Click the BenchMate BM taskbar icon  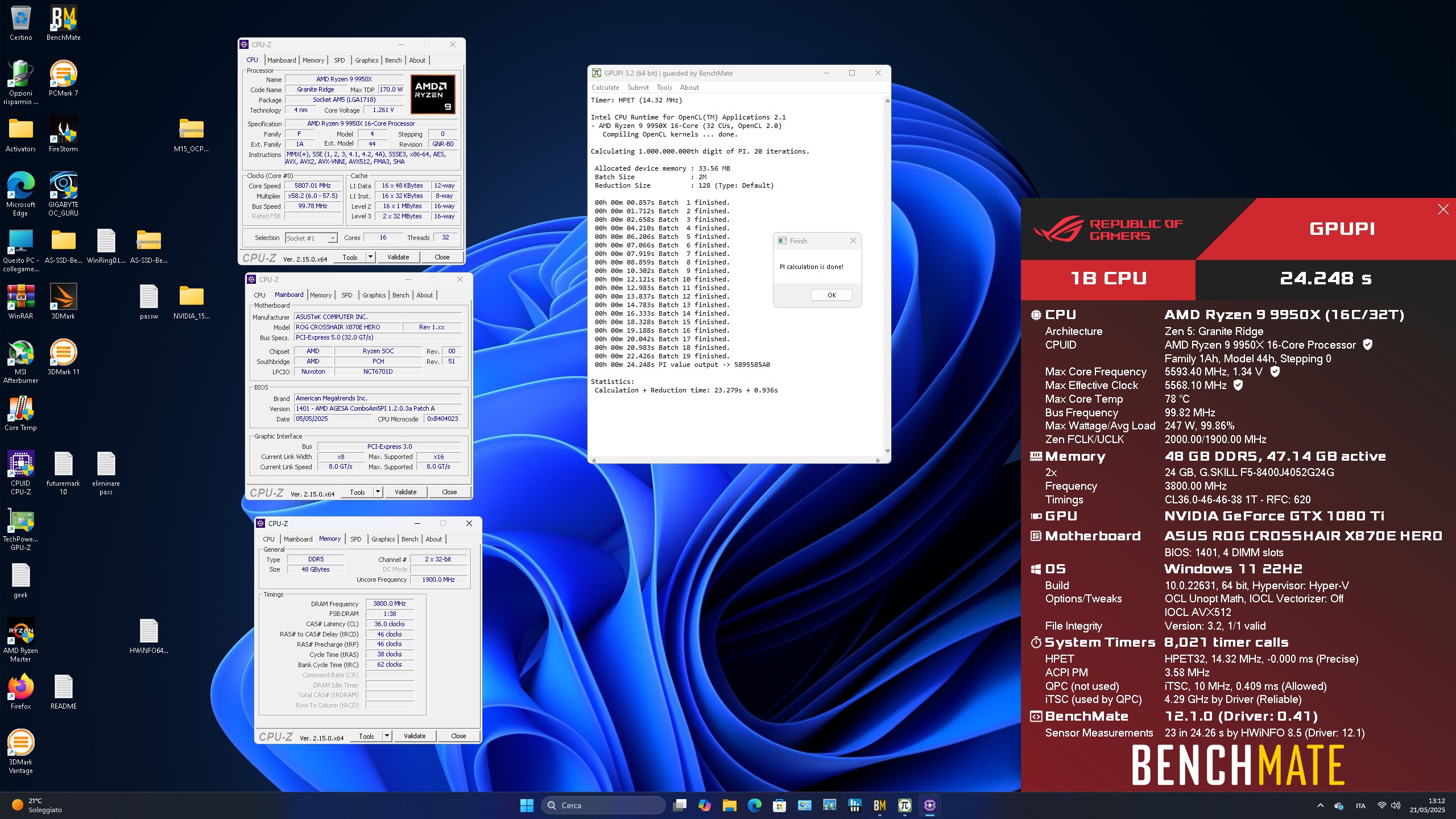point(879,805)
